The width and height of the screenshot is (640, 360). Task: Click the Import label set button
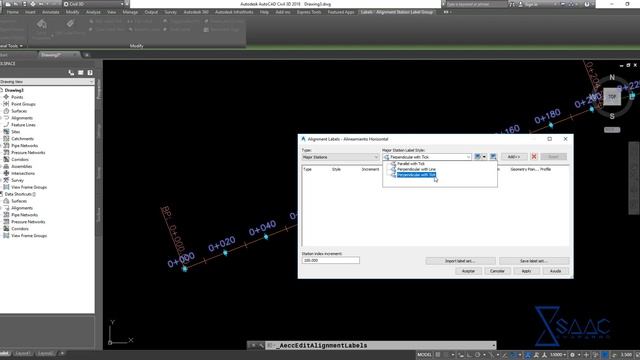click(460, 261)
